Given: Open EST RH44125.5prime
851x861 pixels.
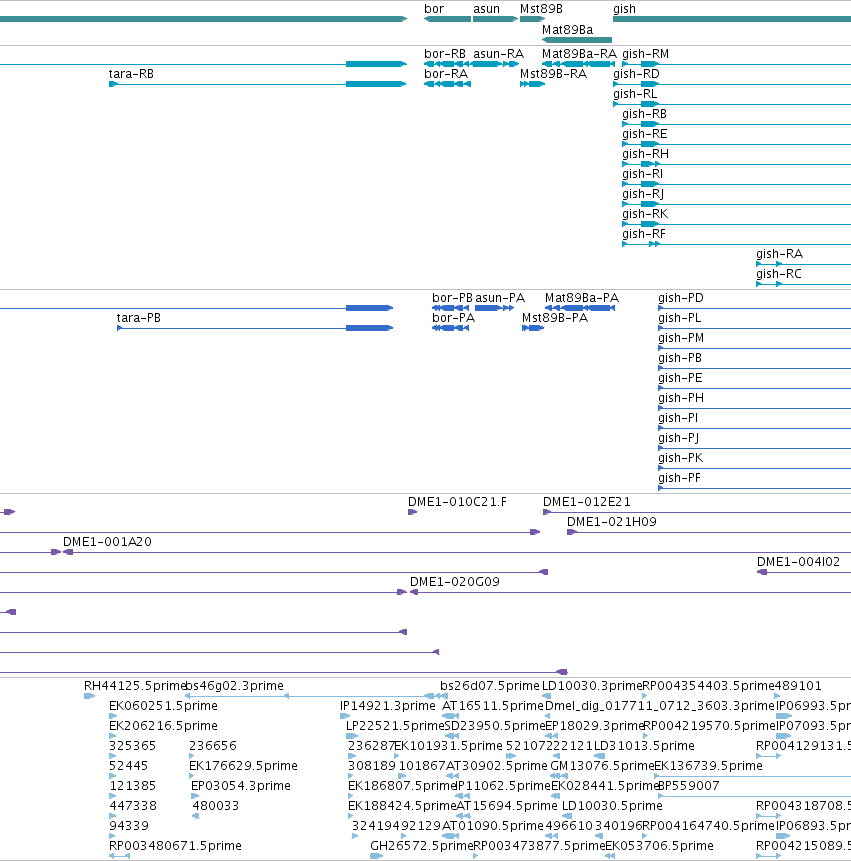Looking at the screenshot, I should [89, 696].
